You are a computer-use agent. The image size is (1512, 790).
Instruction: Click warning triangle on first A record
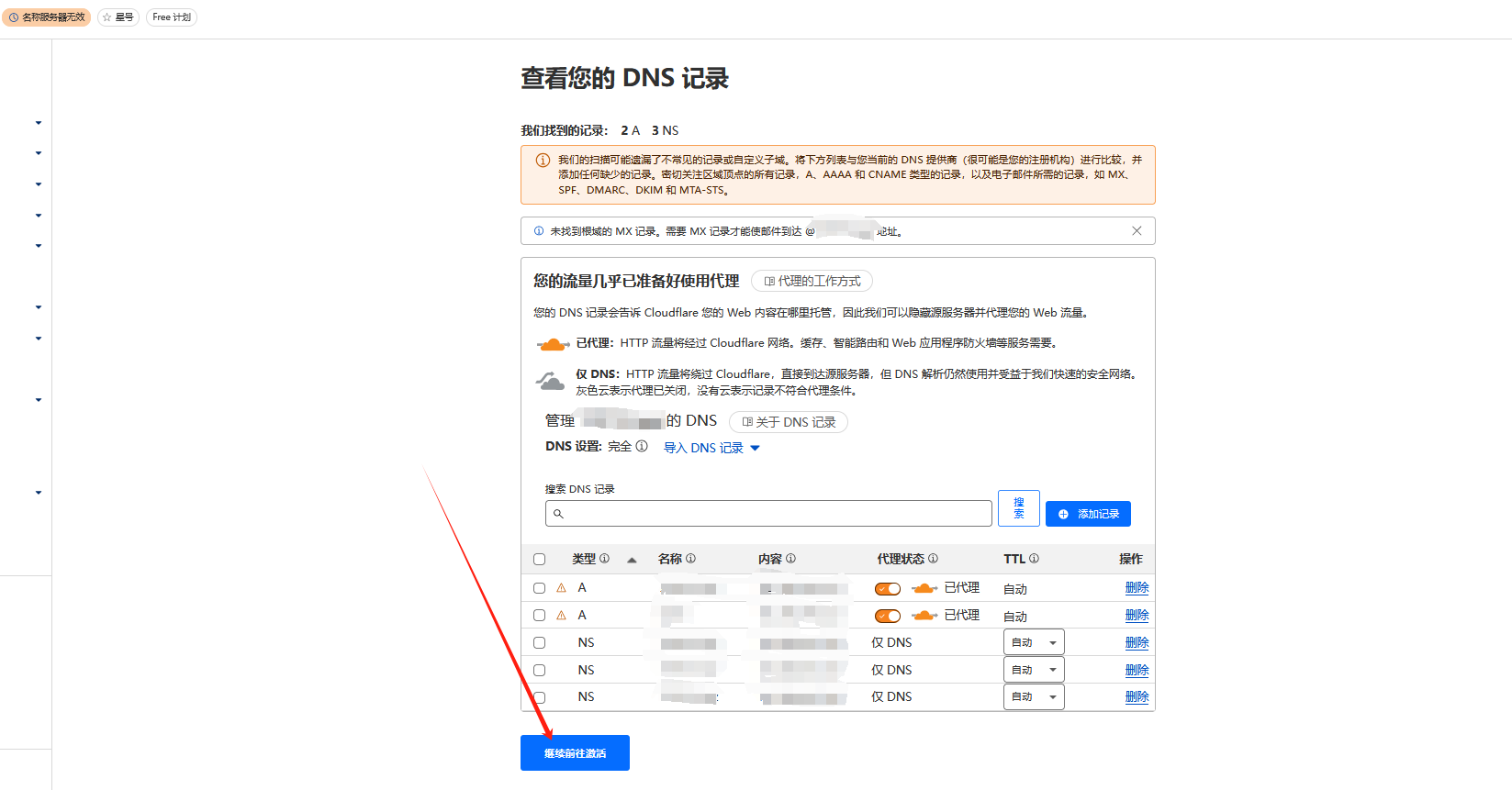(x=561, y=588)
